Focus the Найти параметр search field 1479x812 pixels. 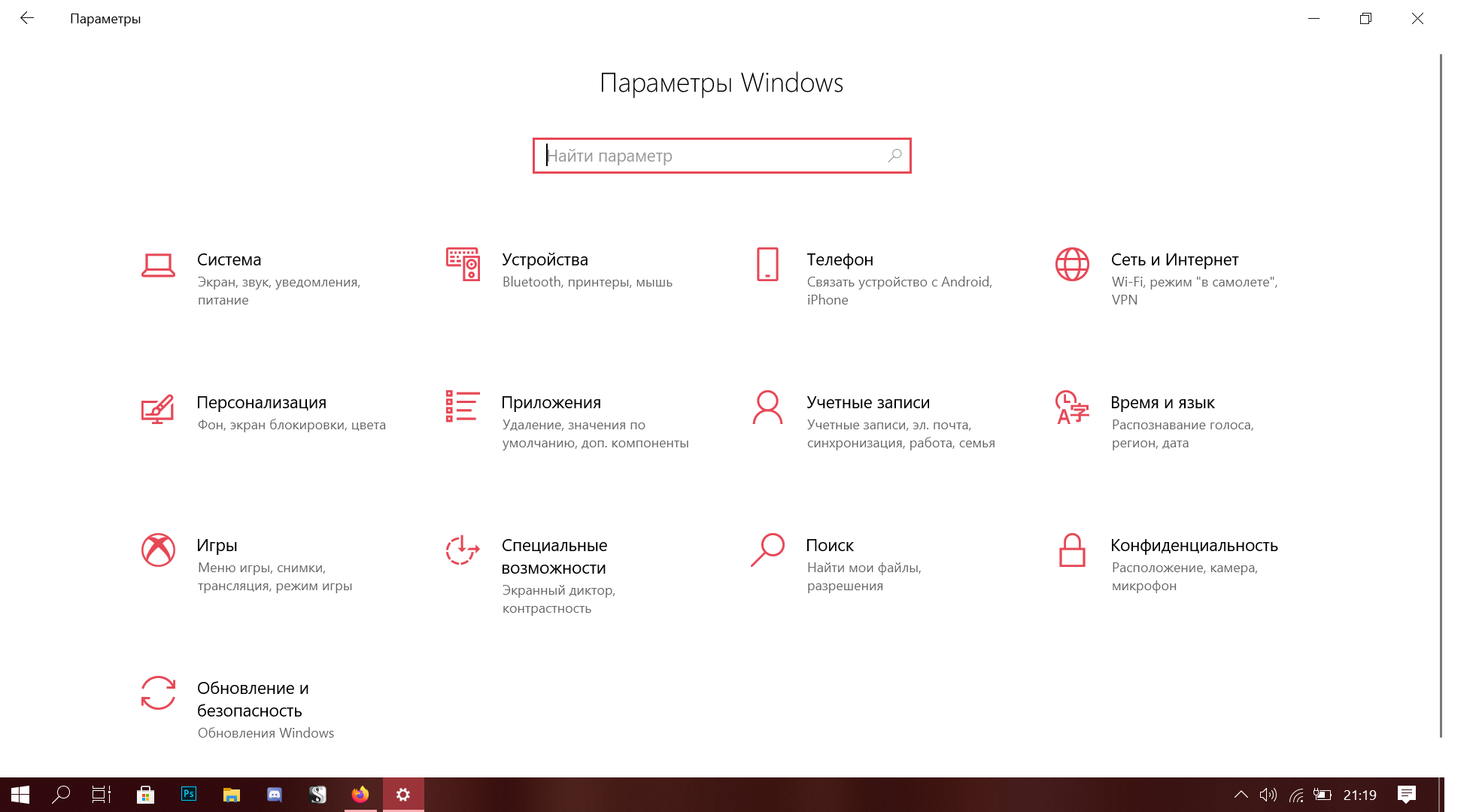click(722, 156)
